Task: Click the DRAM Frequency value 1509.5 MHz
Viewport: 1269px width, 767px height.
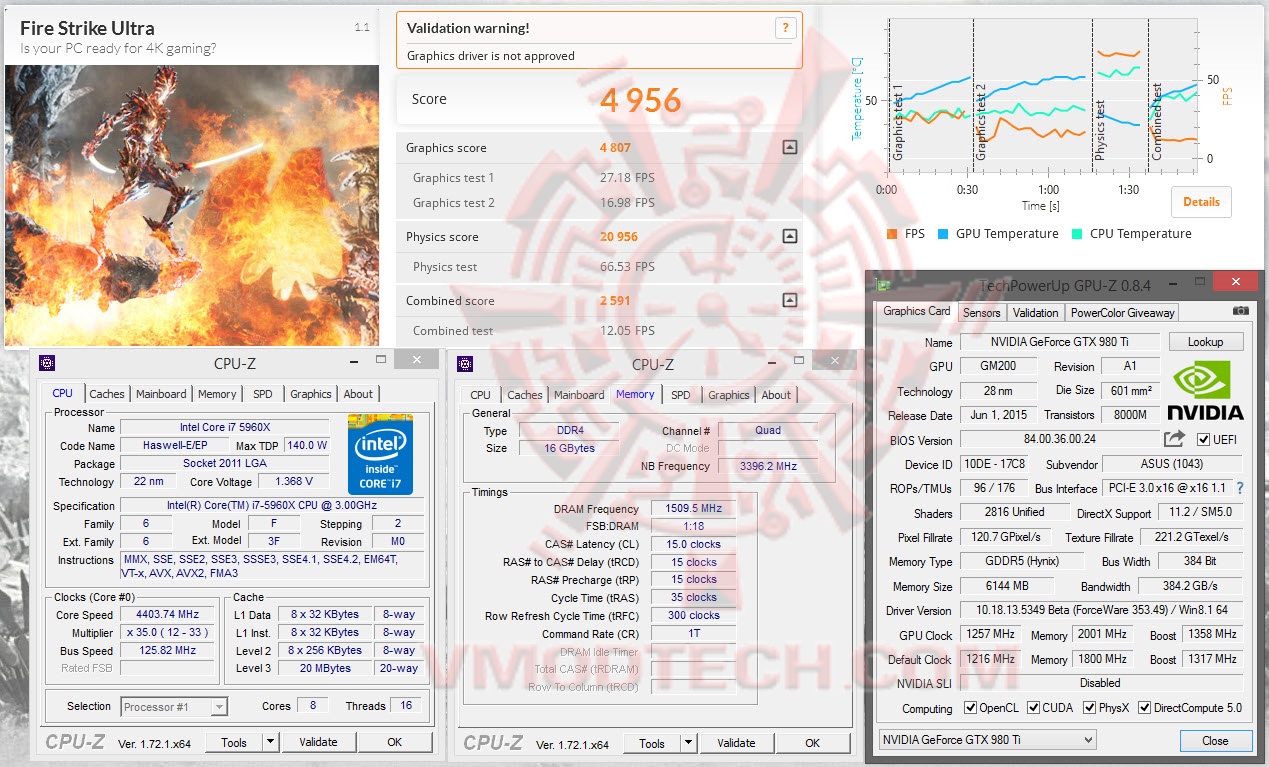Action: [x=694, y=509]
